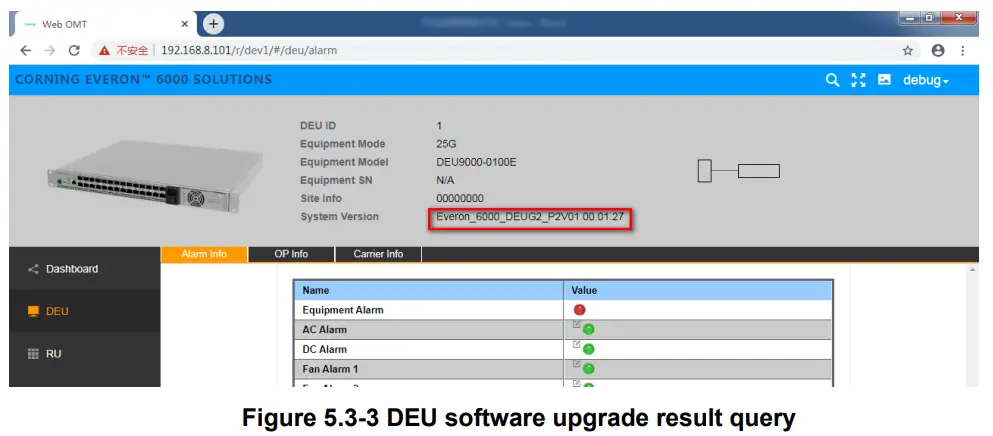This screenshot has height=436, width=993.
Task: Click the System Version label
Action: pyautogui.click(x=339, y=217)
